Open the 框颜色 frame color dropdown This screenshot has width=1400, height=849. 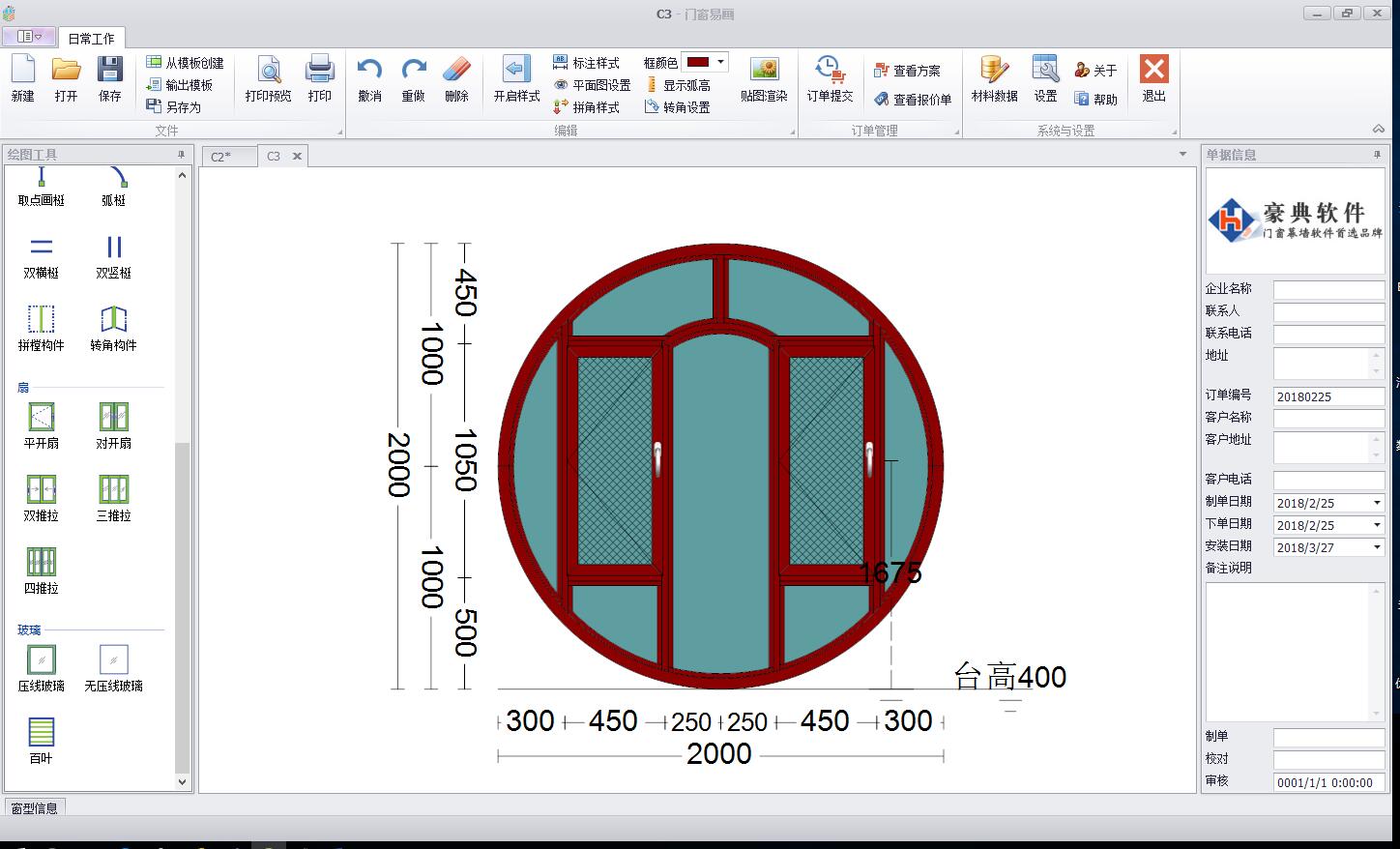pyautogui.click(x=720, y=62)
